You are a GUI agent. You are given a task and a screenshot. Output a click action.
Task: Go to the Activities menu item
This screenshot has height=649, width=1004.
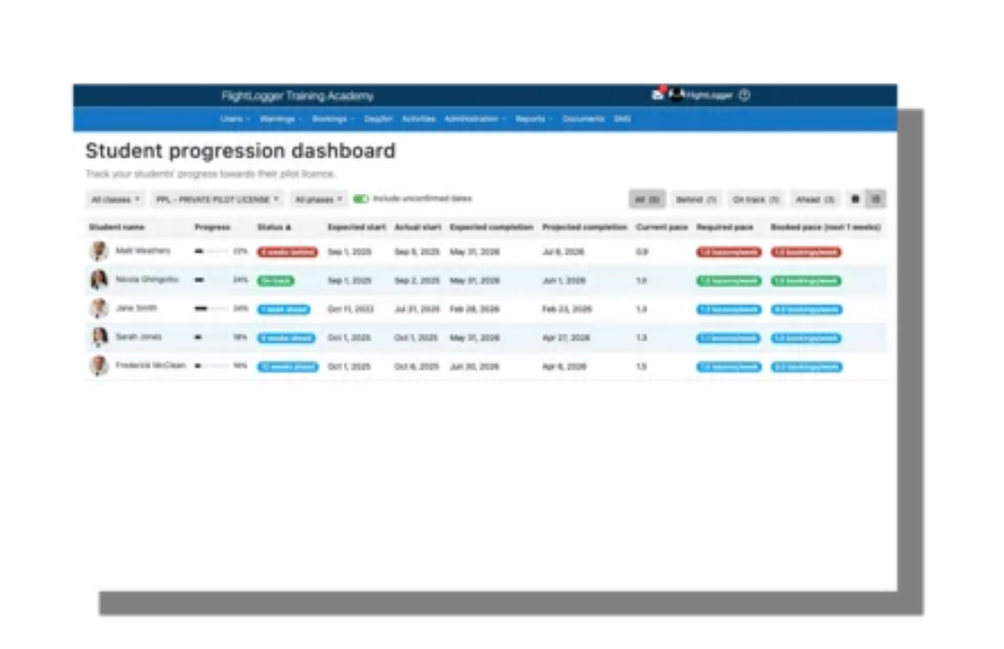(x=418, y=119)
